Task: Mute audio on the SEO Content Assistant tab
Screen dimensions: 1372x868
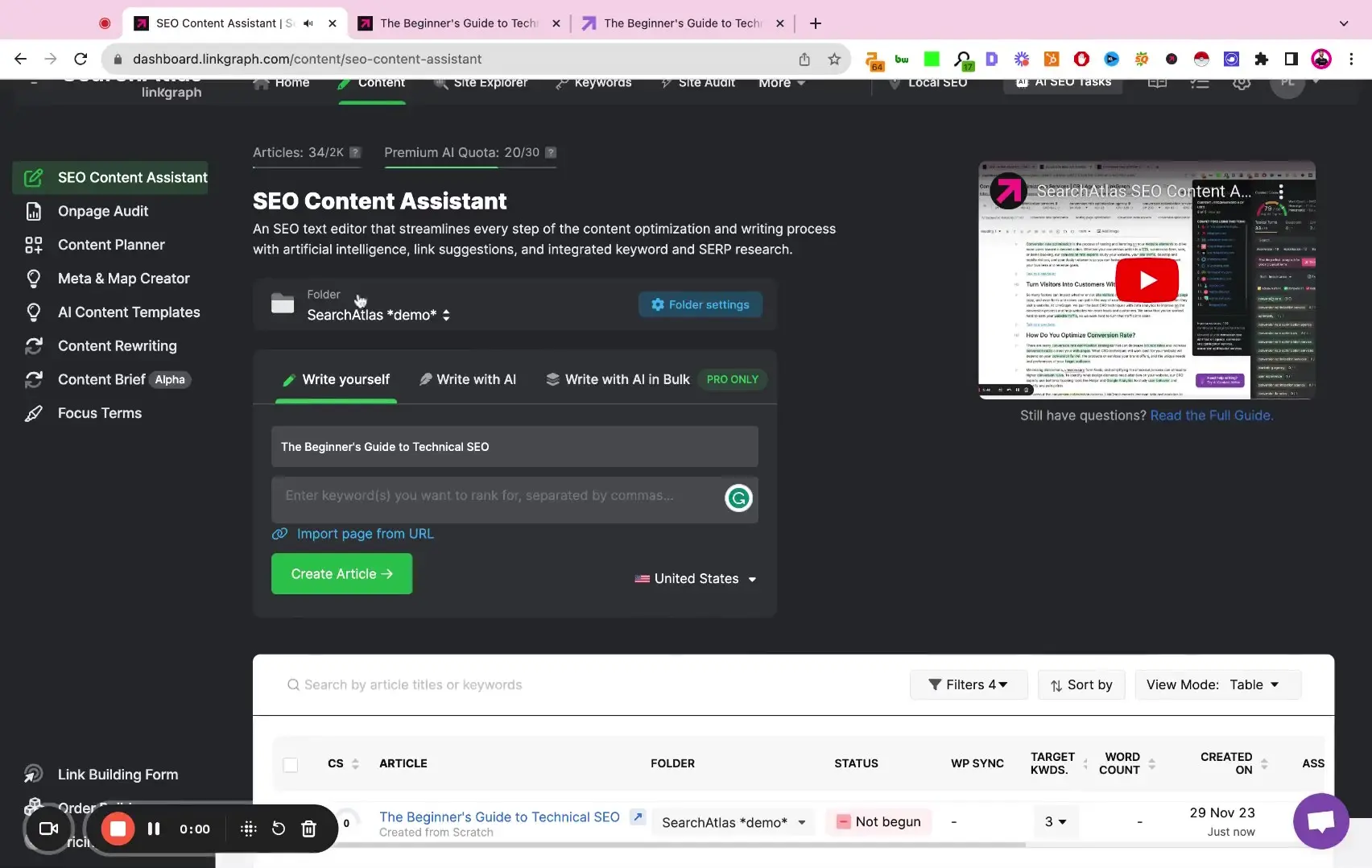Action: click(x=307, y=23)
